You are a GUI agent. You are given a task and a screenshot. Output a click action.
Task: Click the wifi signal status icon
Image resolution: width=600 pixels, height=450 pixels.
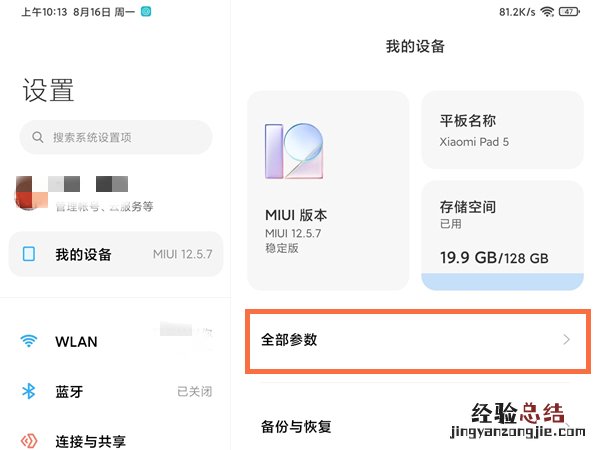coord(547,12)
